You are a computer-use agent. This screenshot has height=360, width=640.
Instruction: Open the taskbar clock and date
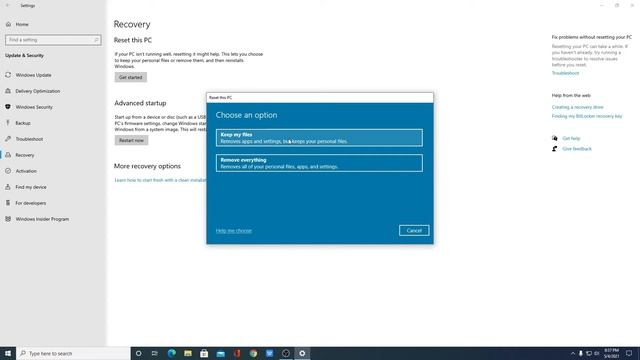pyautogui.click(x=611, y=353)
